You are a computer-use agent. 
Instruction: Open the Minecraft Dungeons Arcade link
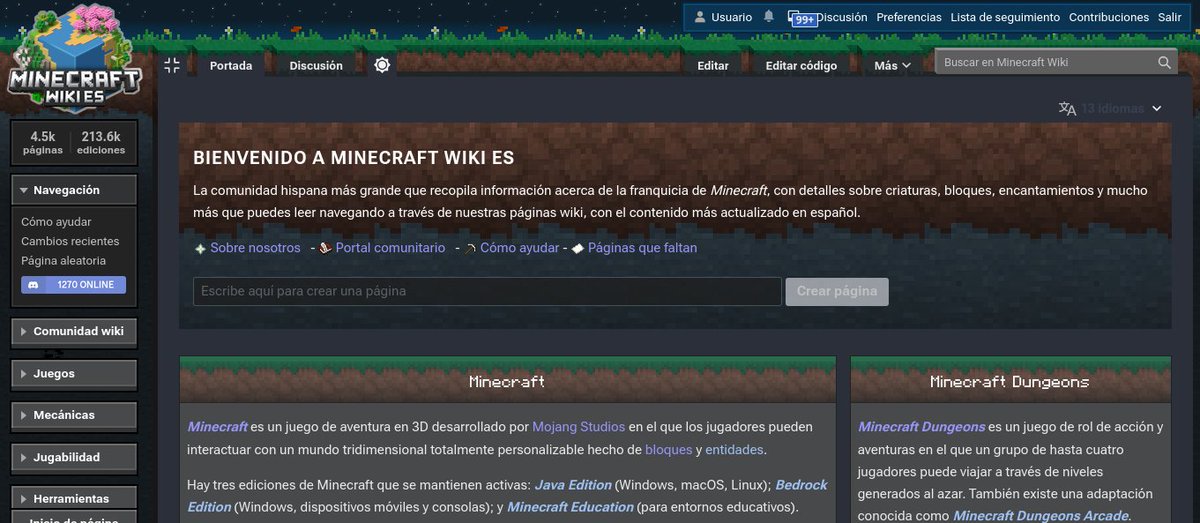1040,516
